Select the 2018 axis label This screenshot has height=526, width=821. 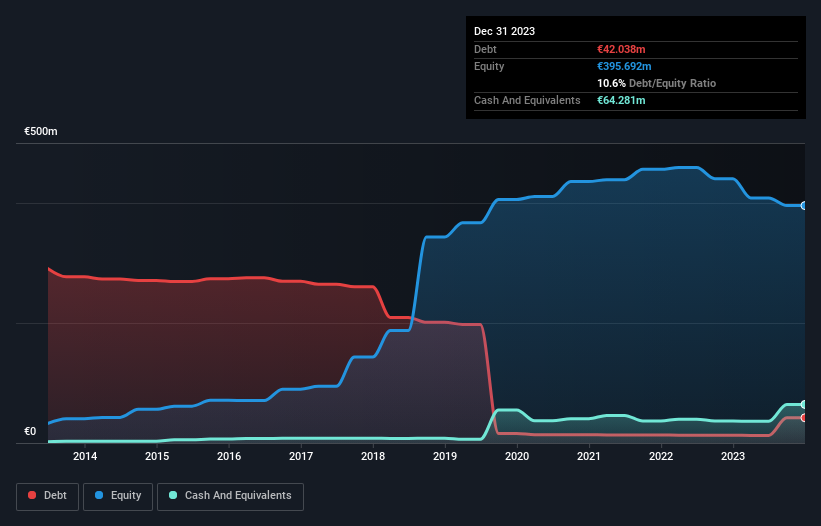coord(373,456)
